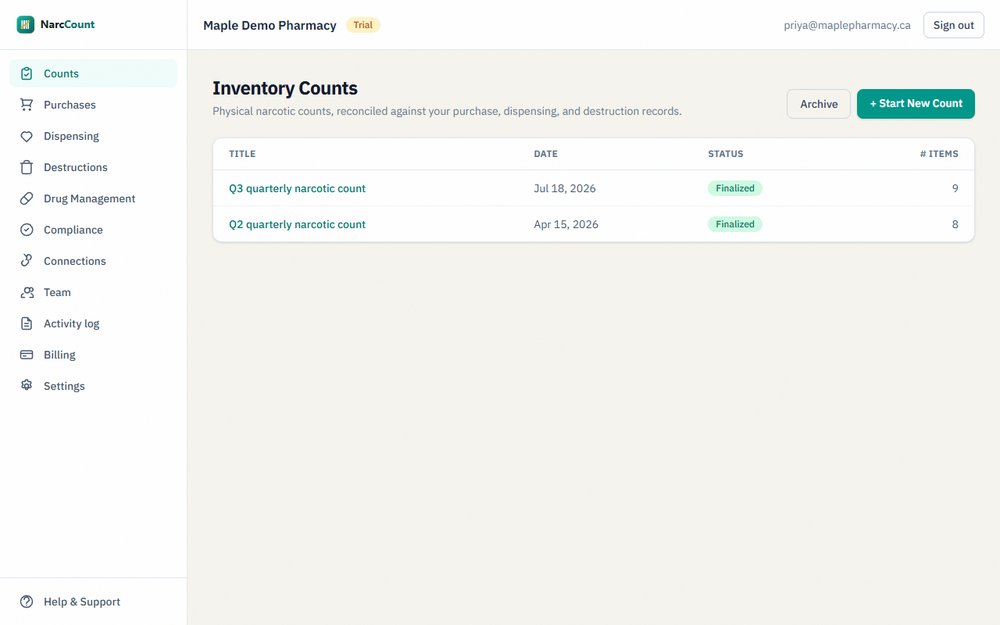Click the Destructions trash icon

pyautogui.click(x=26, y=167)
